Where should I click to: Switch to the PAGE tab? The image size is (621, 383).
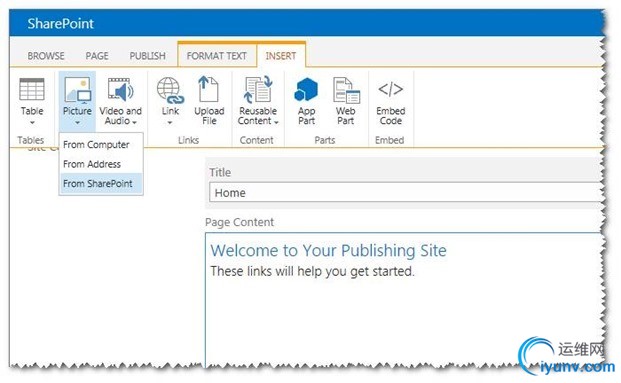click(x=97, y=56)
